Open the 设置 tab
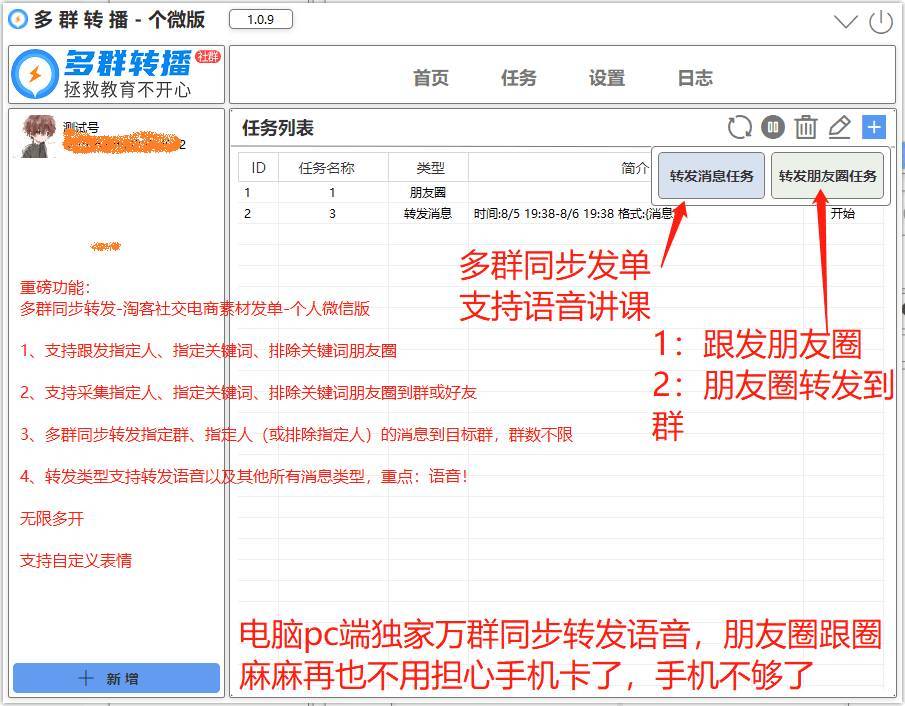 pos(607,78)
